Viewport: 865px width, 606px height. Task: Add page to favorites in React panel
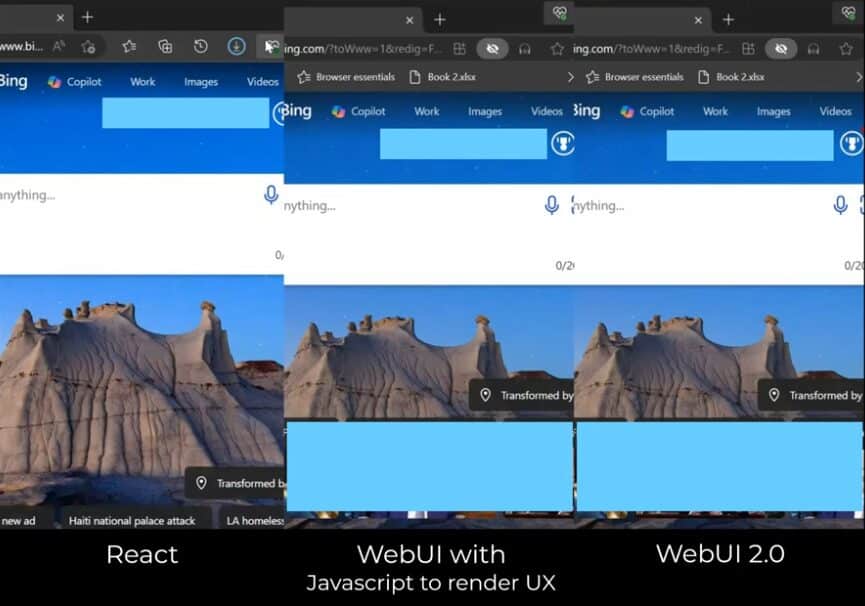pyautogui.click(x=88, y=47)
